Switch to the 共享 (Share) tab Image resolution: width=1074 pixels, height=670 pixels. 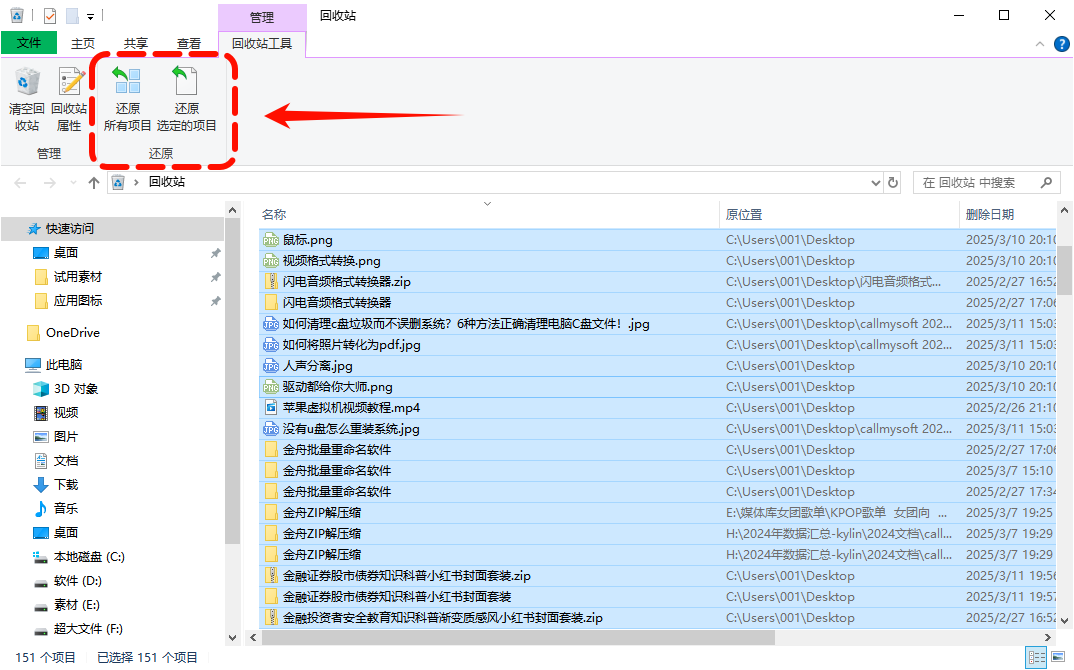(136, 43)
